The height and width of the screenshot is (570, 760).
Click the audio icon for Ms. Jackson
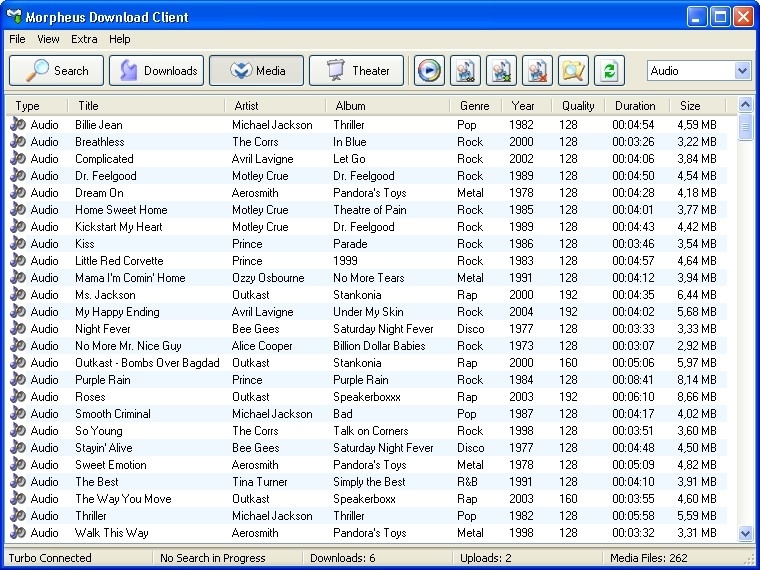coord(18,294)
